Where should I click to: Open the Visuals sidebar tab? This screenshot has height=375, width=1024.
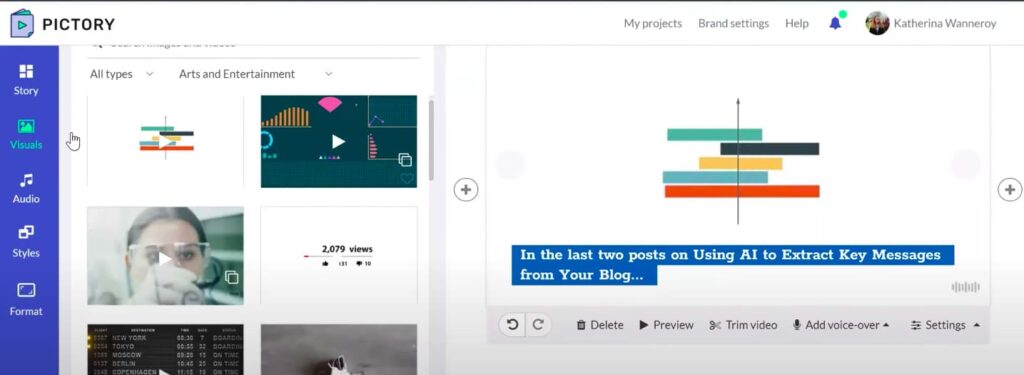point(26,135)
